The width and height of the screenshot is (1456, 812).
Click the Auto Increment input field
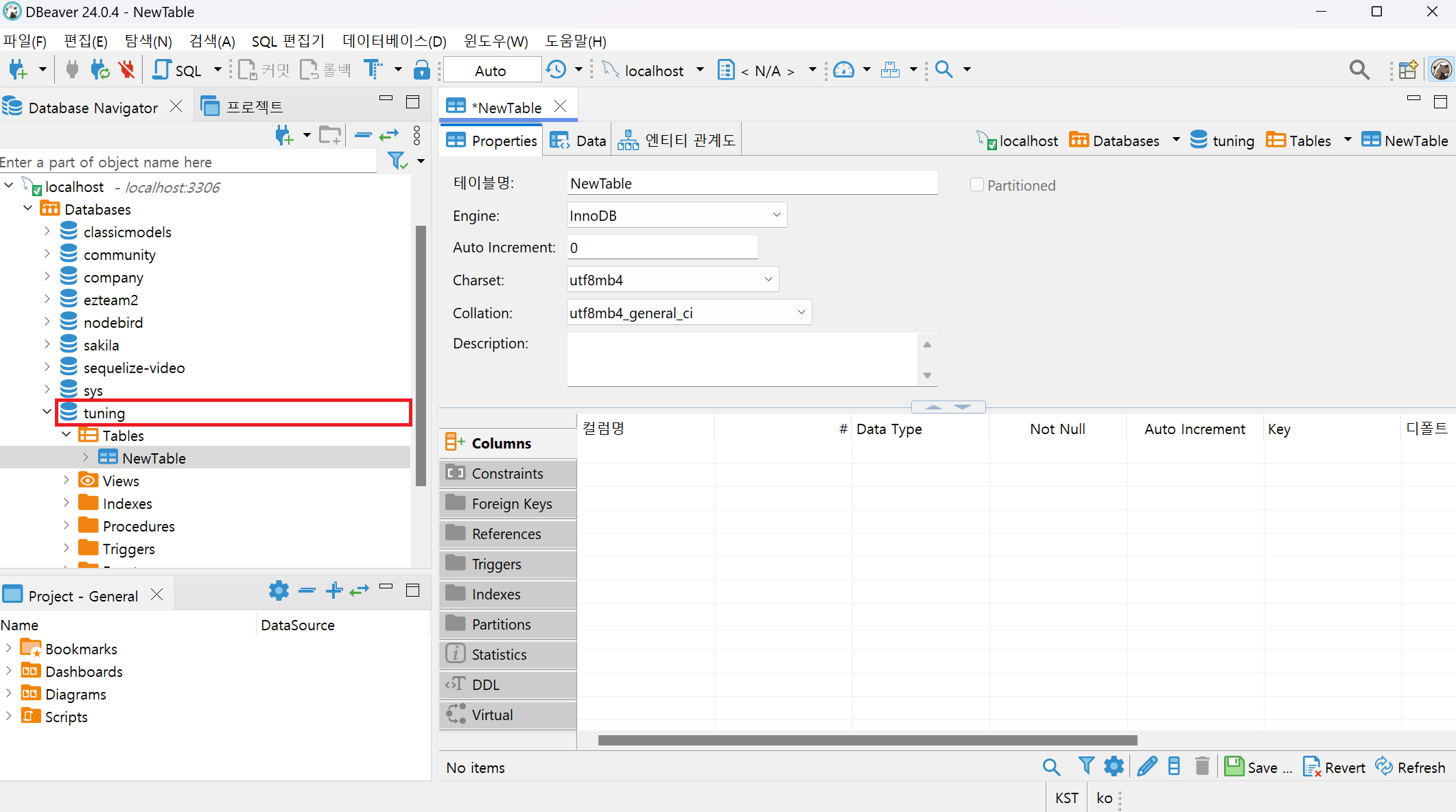662,248
